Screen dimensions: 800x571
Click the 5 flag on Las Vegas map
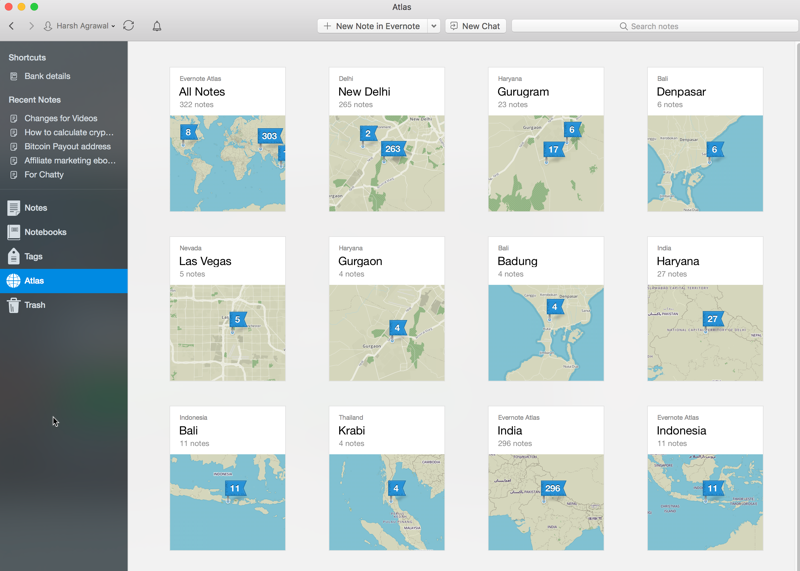[238, 320]
